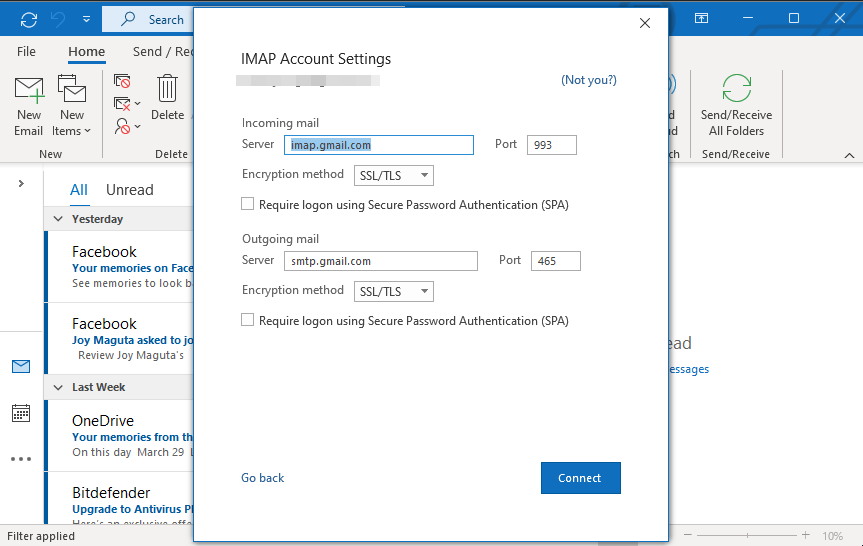863x546 pixels.
Task: Open outgoing Encryption method dropdown
Action: (394, 292)
